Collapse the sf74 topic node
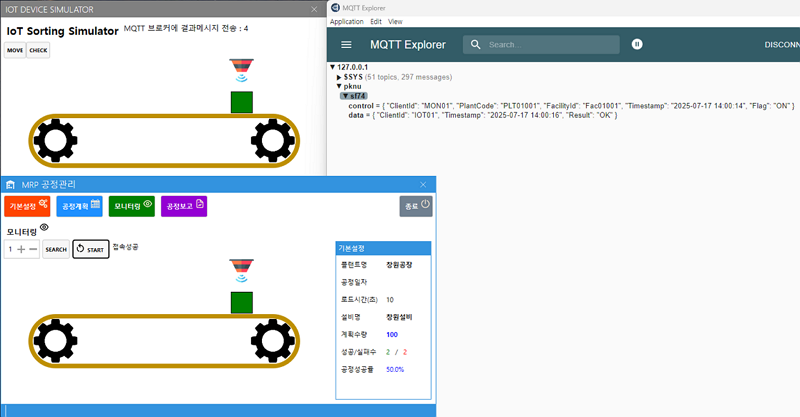The width and height of the screenshot is (800, 417). (x=345, y=96)
